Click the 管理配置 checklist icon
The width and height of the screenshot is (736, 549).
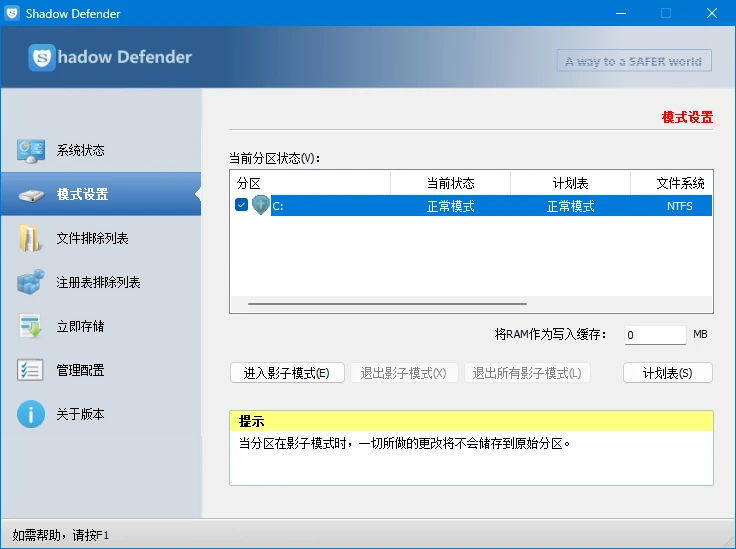point(30,370)
